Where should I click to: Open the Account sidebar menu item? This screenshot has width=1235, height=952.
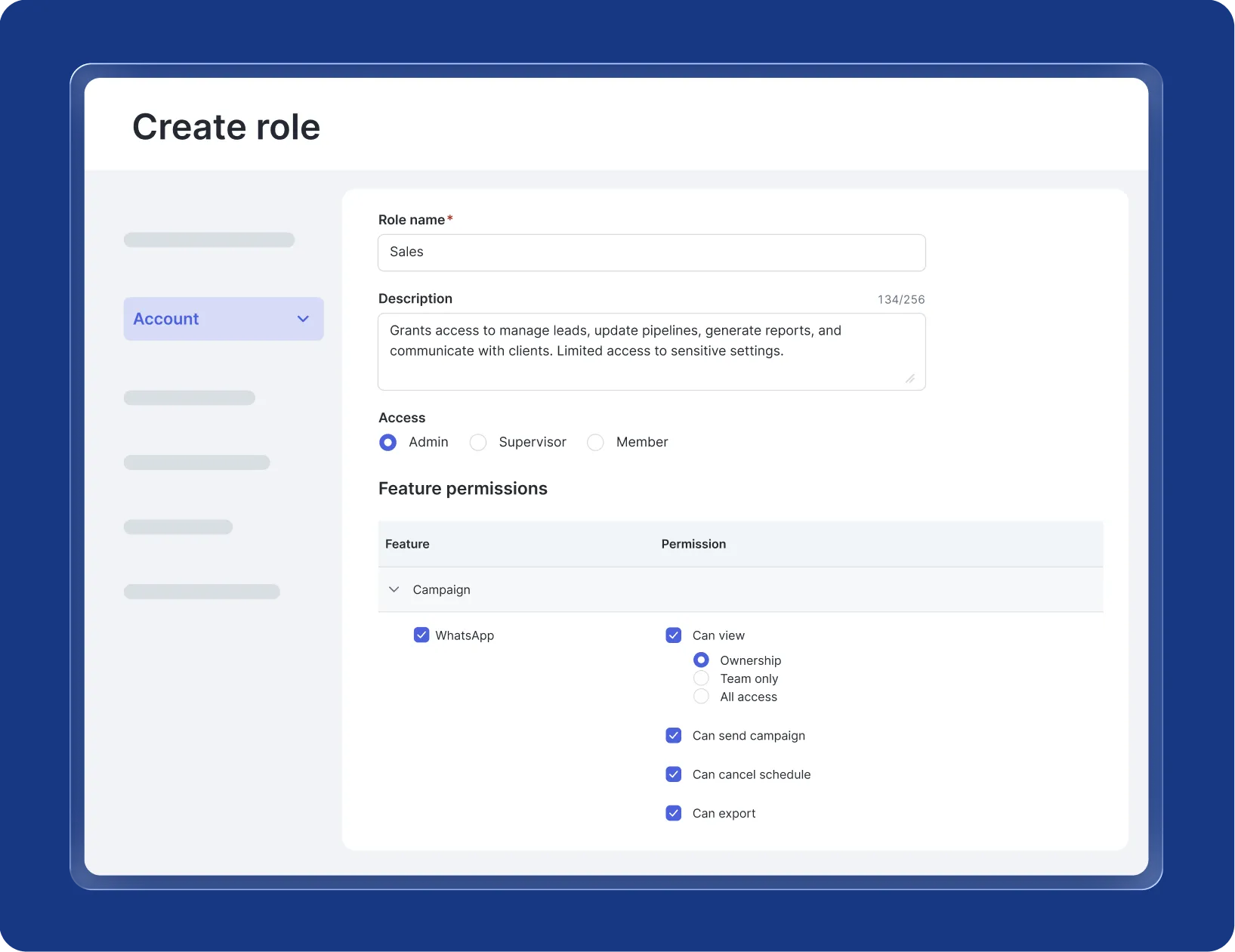click(166, 319)
